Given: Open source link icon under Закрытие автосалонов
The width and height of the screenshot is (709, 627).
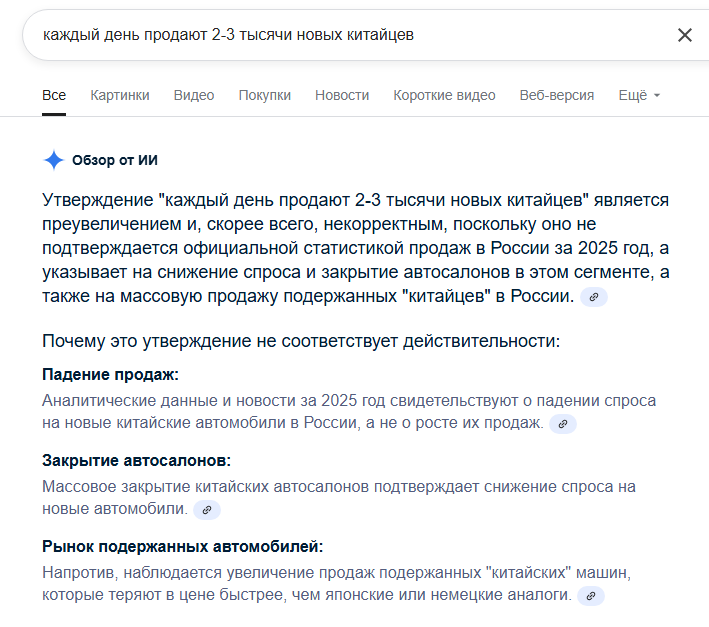Looking at the screenshot, I should [207, 510].
